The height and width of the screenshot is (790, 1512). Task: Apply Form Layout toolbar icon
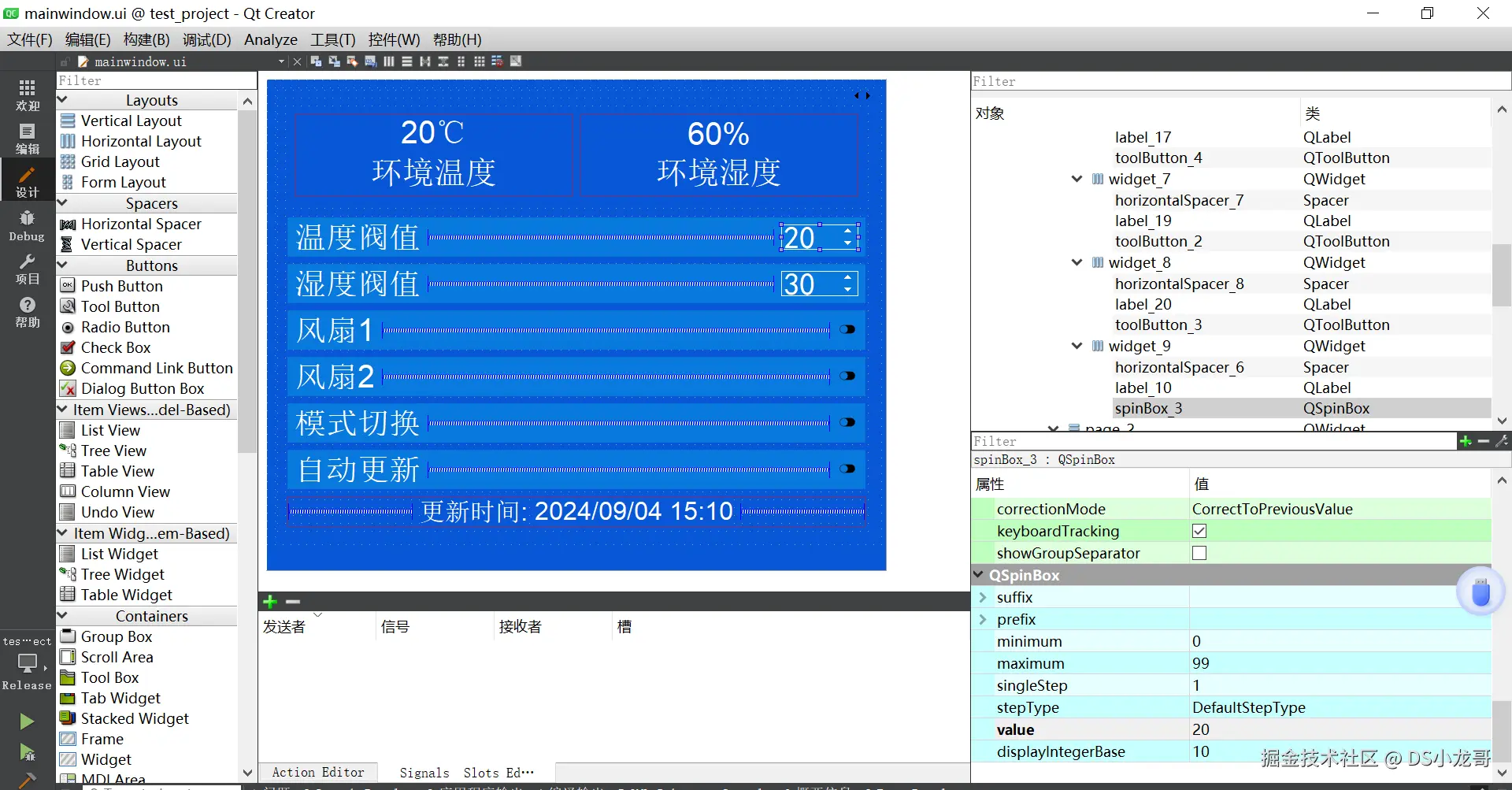[461, 61]
